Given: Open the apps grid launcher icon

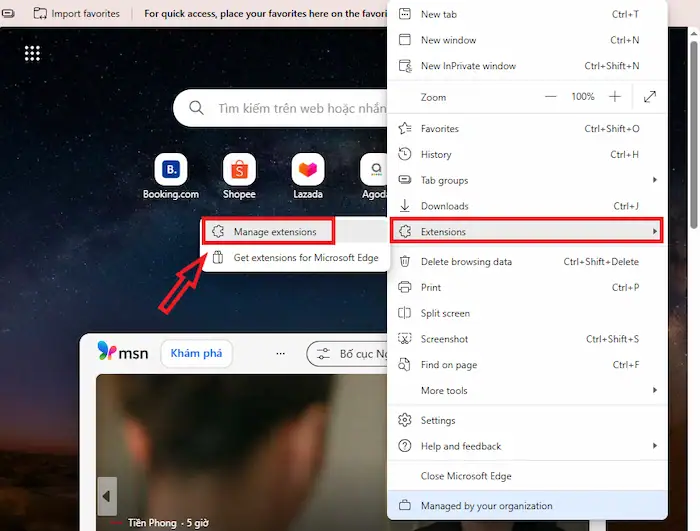Looking at the screenshot, I should 32,53.
